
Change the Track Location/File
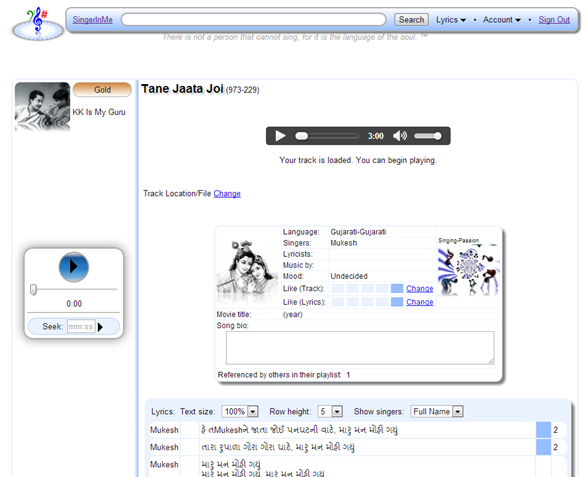click(x=227, y=194)
